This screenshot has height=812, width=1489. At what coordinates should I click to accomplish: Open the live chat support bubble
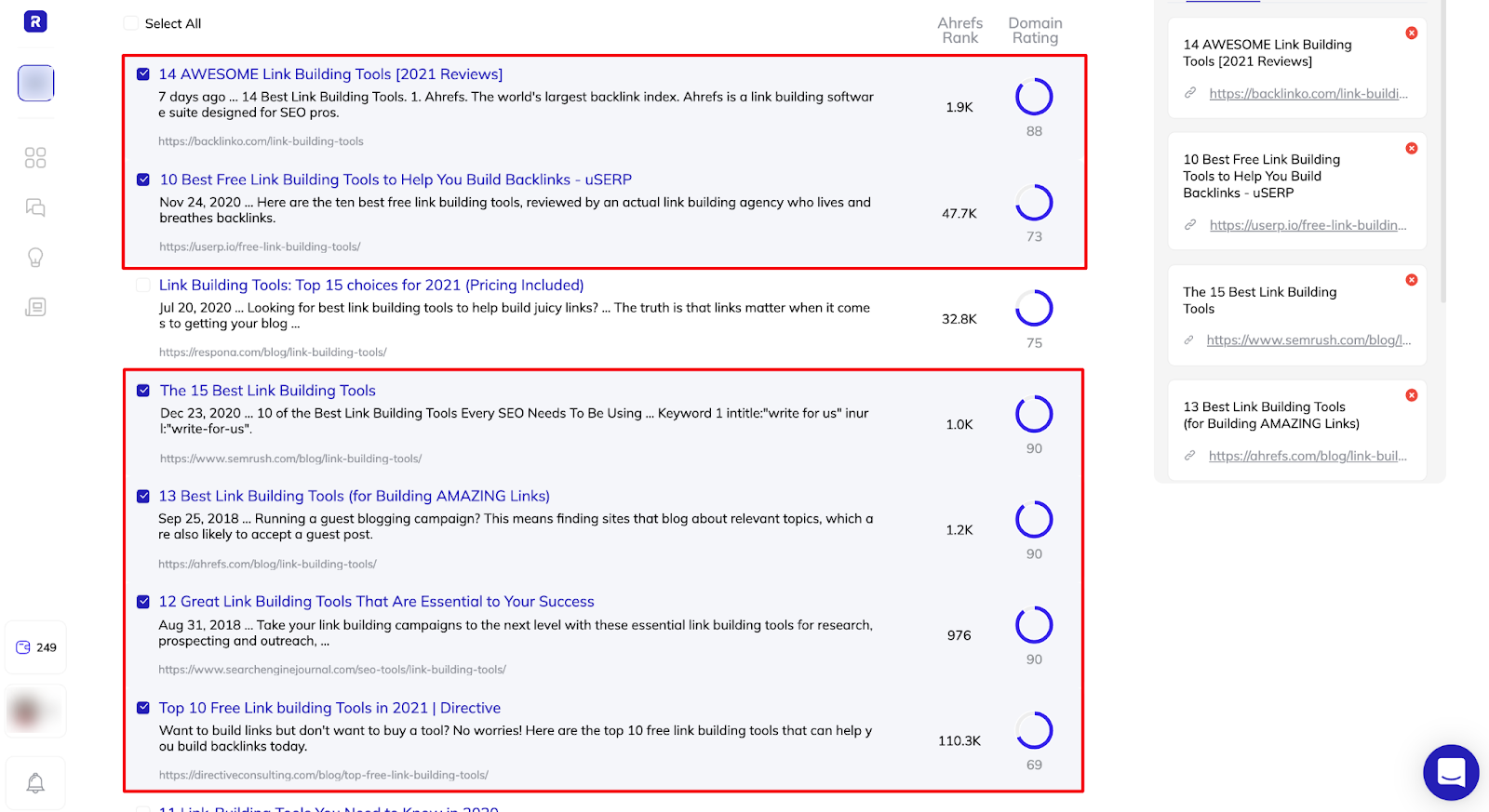(1451, 772)
